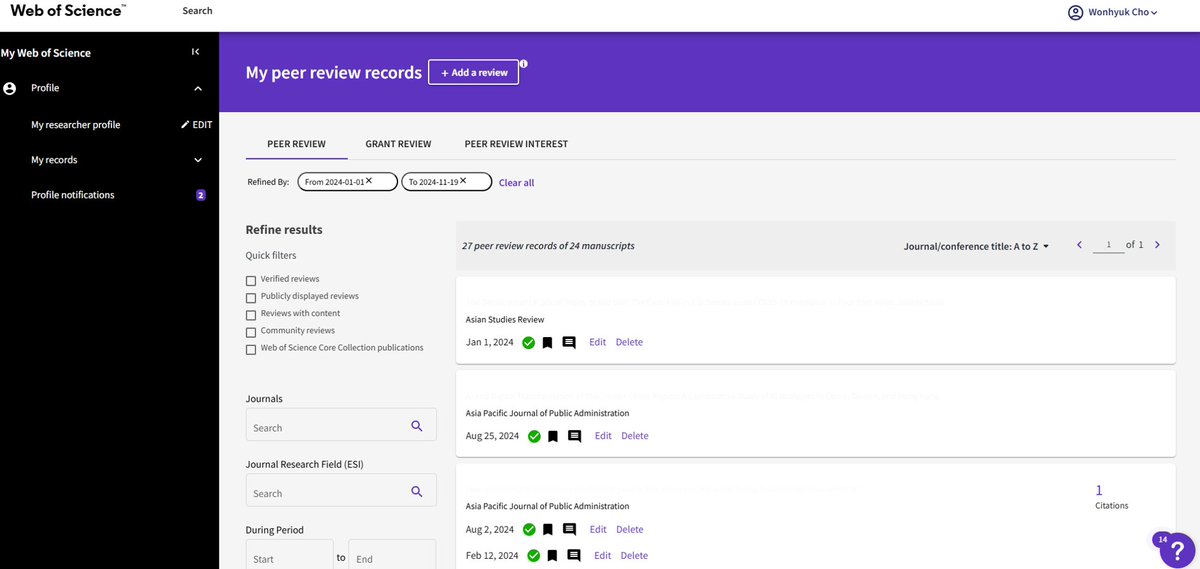Go to the next results page arrow
This screenshot has width=1200, height=569.
(x=1157, y=245)
